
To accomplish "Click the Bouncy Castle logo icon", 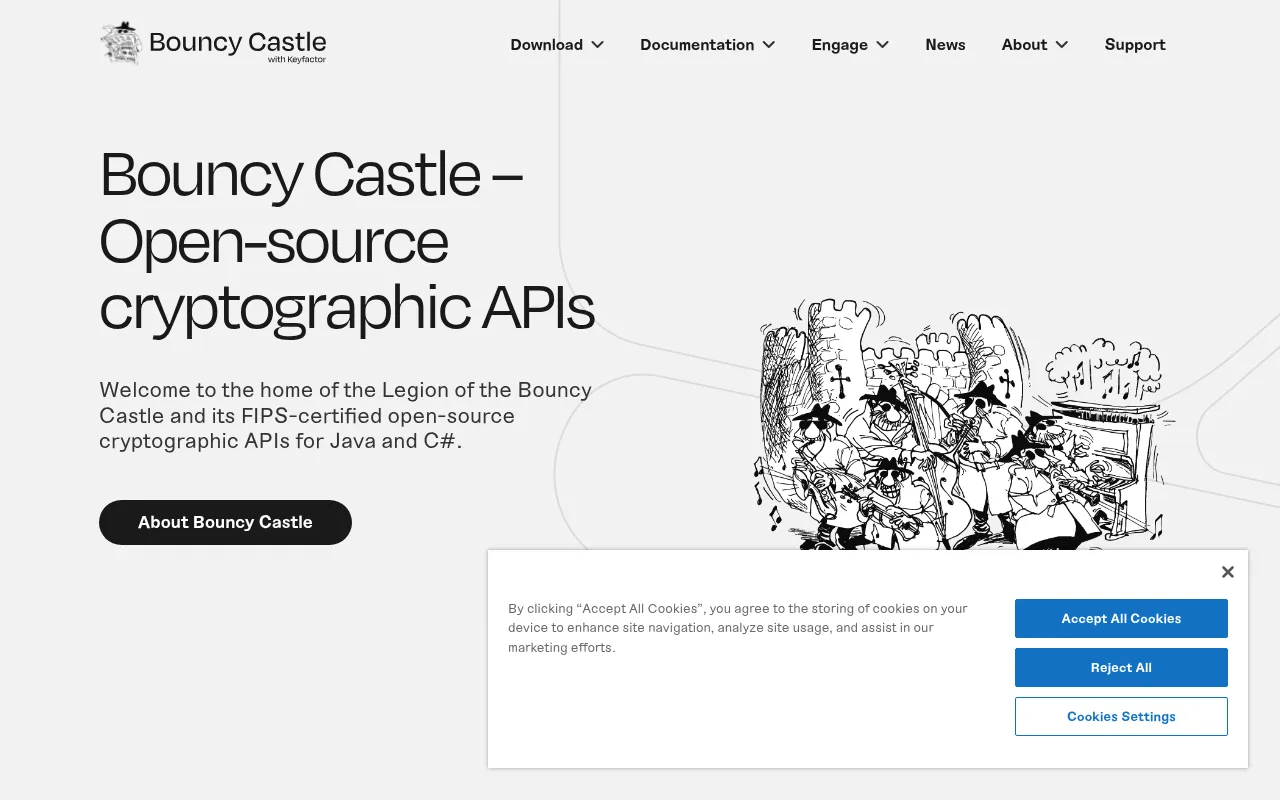I will (x=120, y=43).
